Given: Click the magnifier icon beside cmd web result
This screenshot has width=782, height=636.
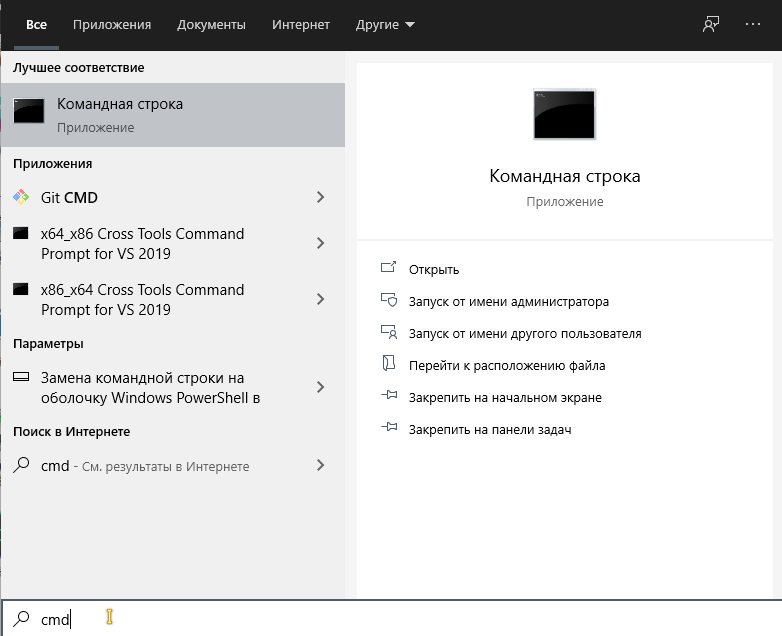Looking at the screenshot, I should pyautogui.click(x=21, y=465).
